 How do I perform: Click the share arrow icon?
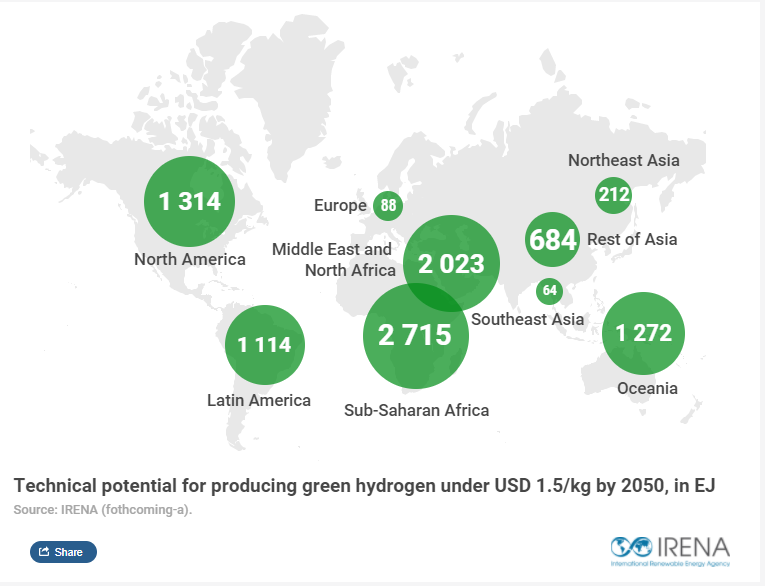[44, 551]
